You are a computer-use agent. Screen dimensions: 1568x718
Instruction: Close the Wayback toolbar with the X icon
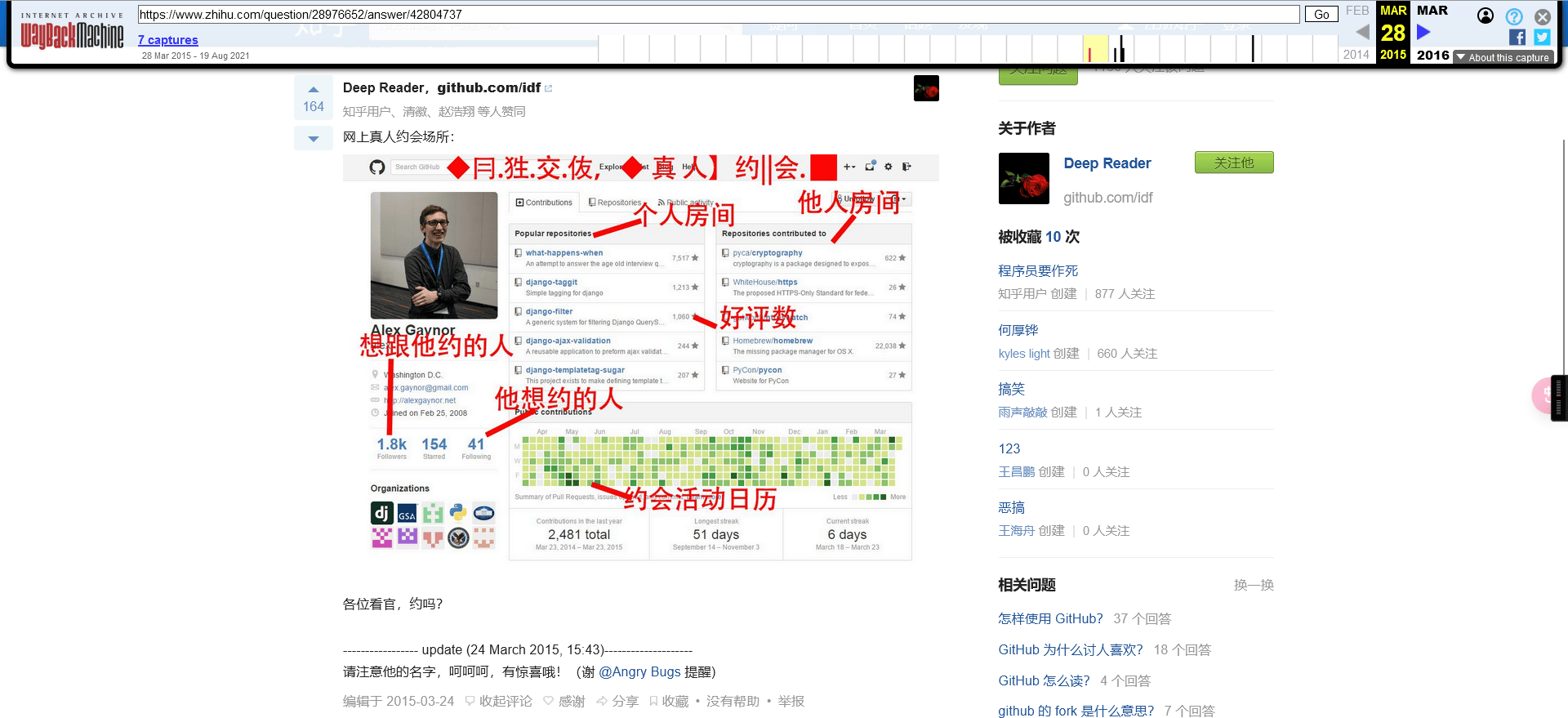pos(1543,16)
